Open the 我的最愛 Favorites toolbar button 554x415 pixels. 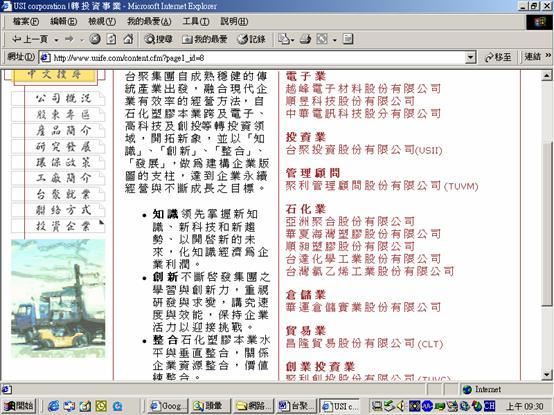click(x=205, y=39)
